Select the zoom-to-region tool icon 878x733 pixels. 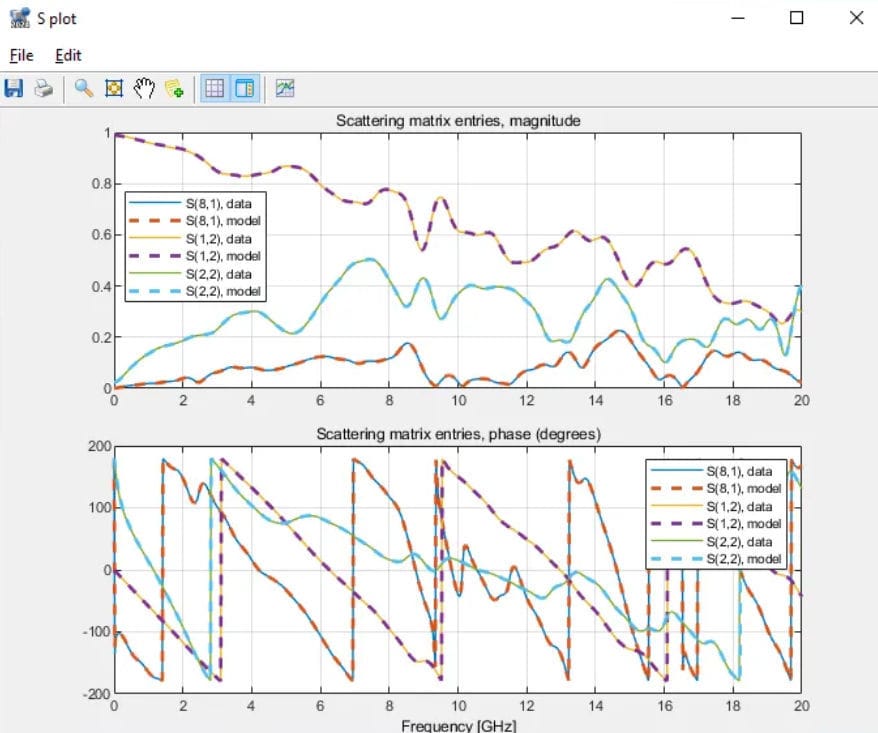point(112,88)
